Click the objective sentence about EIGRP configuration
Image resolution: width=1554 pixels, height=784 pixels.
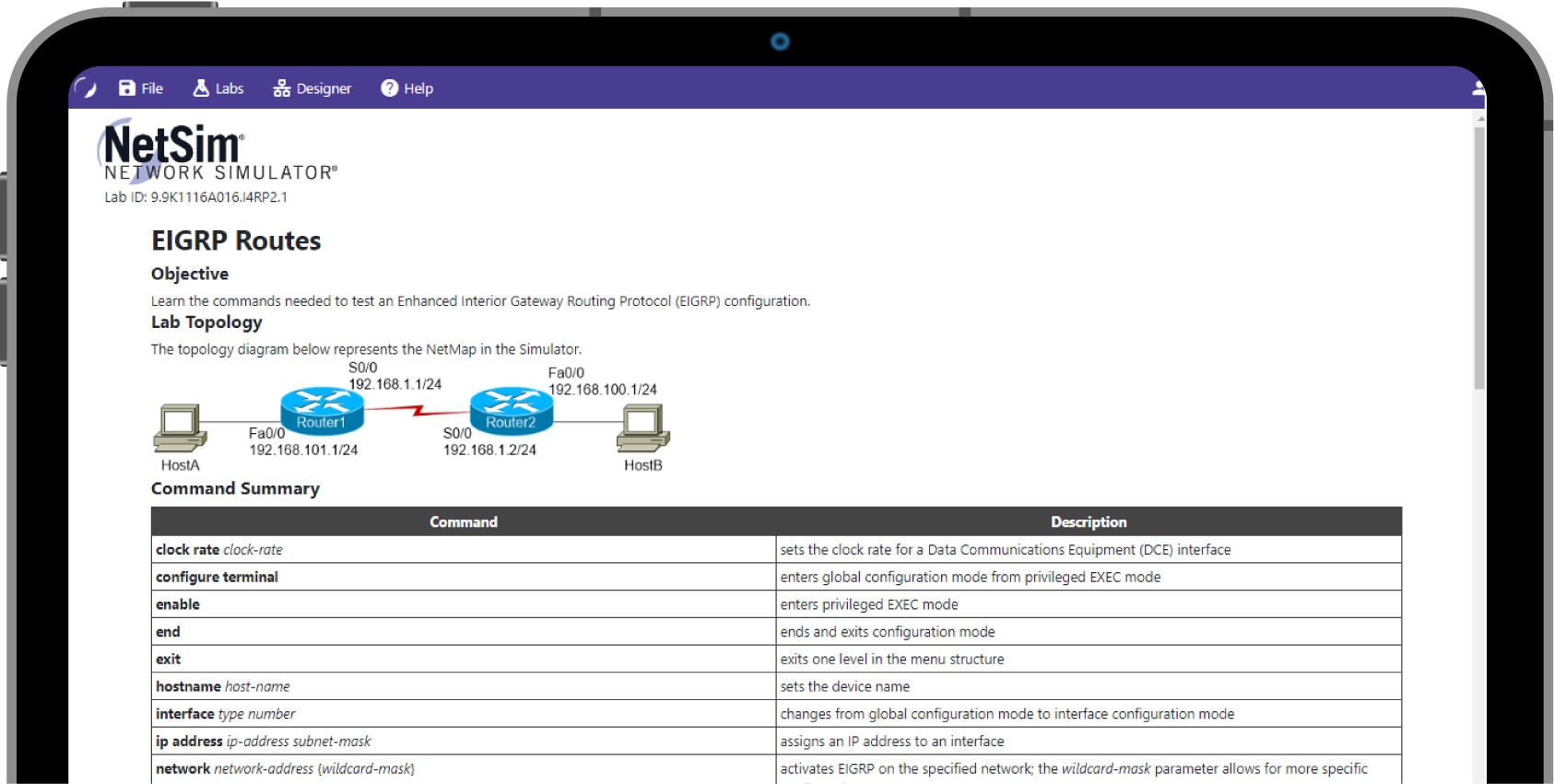tap(480, 301)
